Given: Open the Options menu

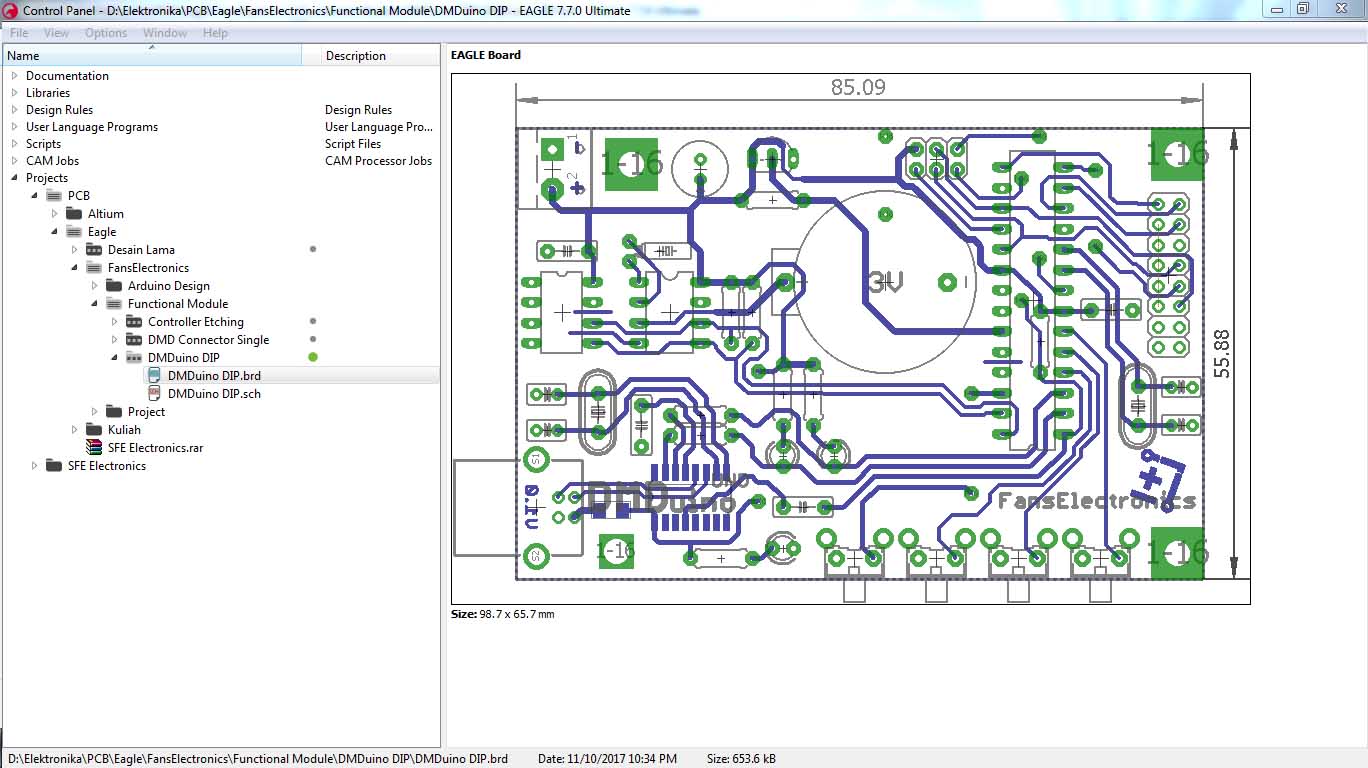Looking at the screenshot, I should (x=105, y=32).
